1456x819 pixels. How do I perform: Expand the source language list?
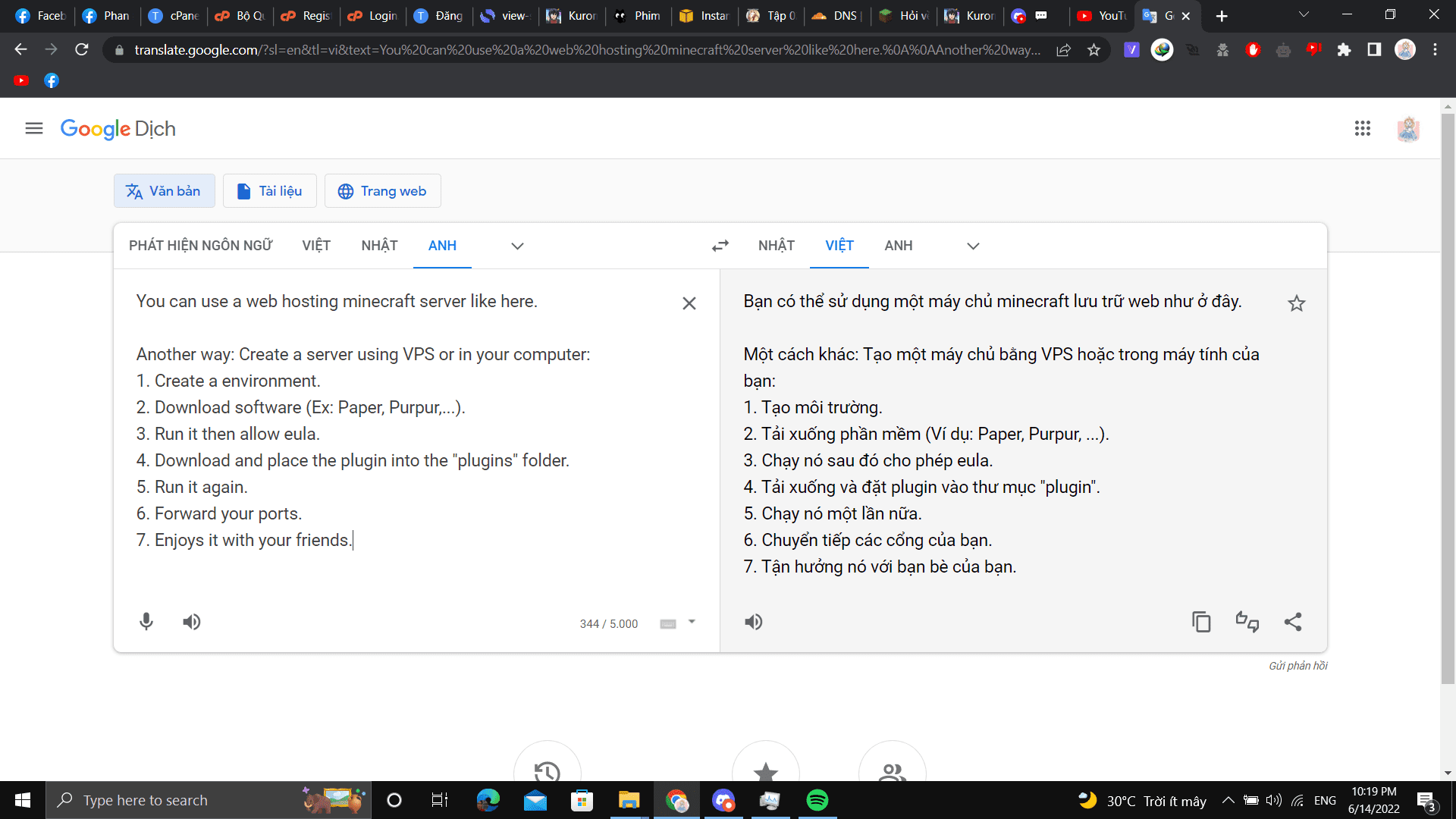517,246
